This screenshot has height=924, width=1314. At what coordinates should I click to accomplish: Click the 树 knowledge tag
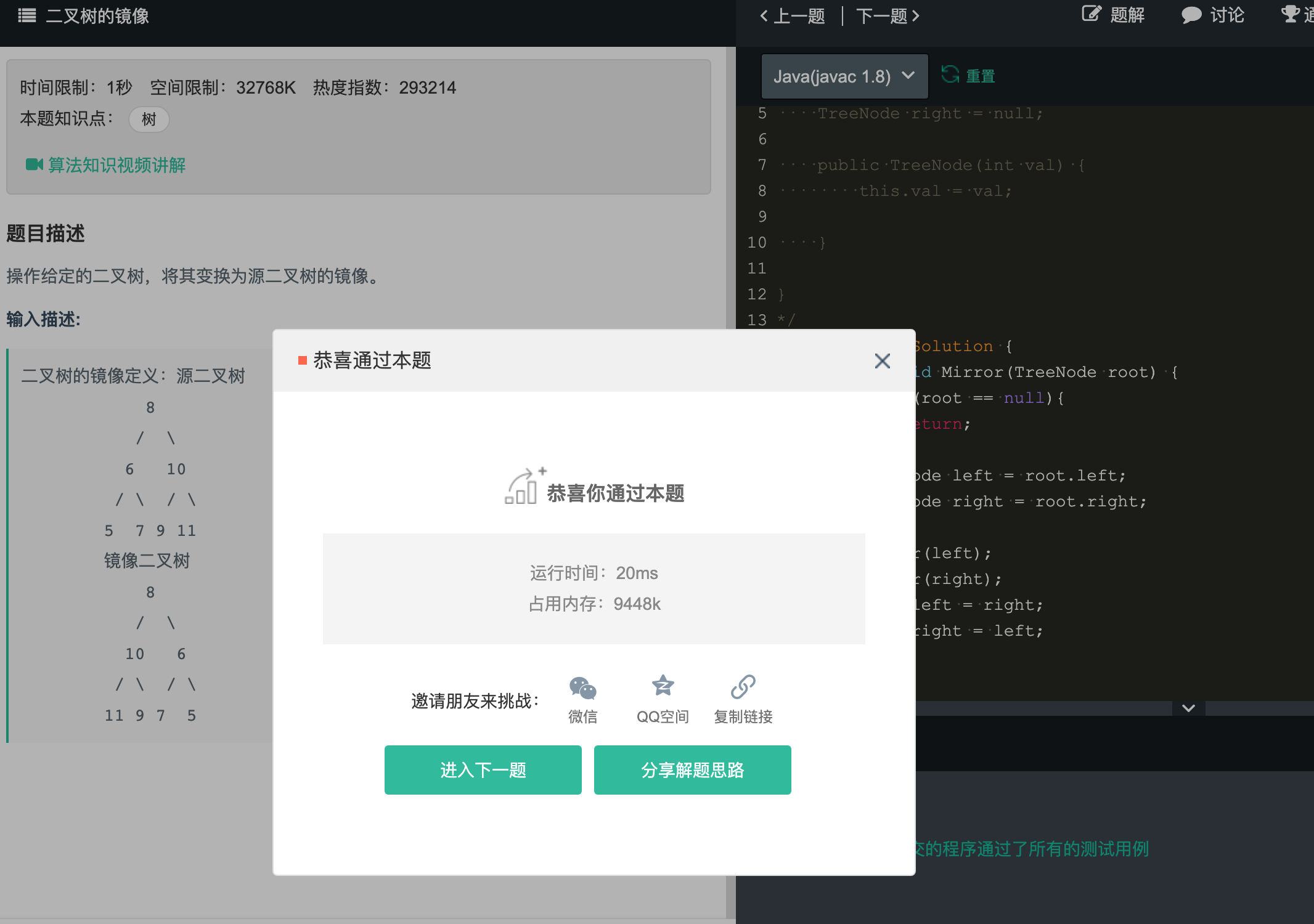(149, 119)
